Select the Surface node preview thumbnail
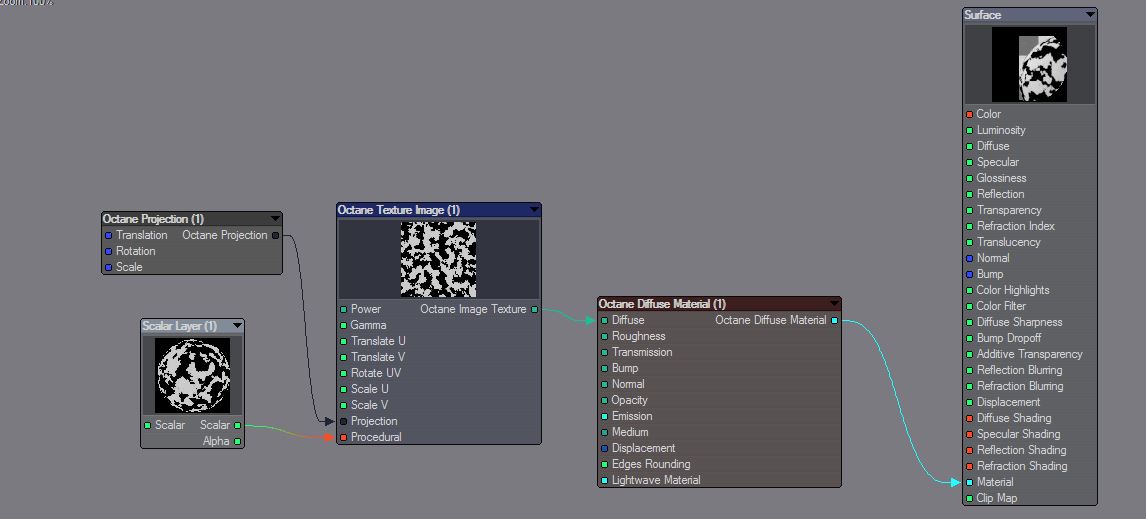This screenshot has height=519, width=1146. pyautogui.click(x=1029, y=64)
